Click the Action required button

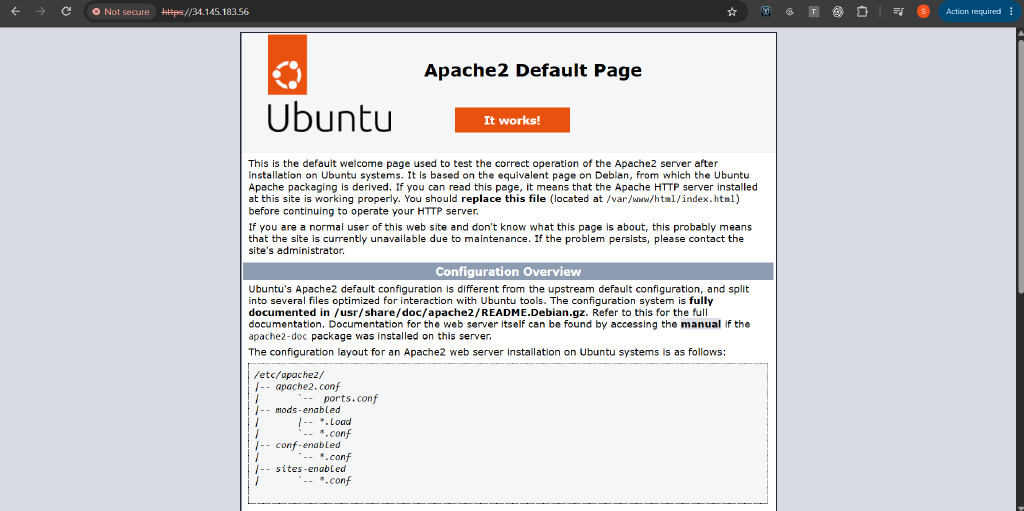[972, 12]
